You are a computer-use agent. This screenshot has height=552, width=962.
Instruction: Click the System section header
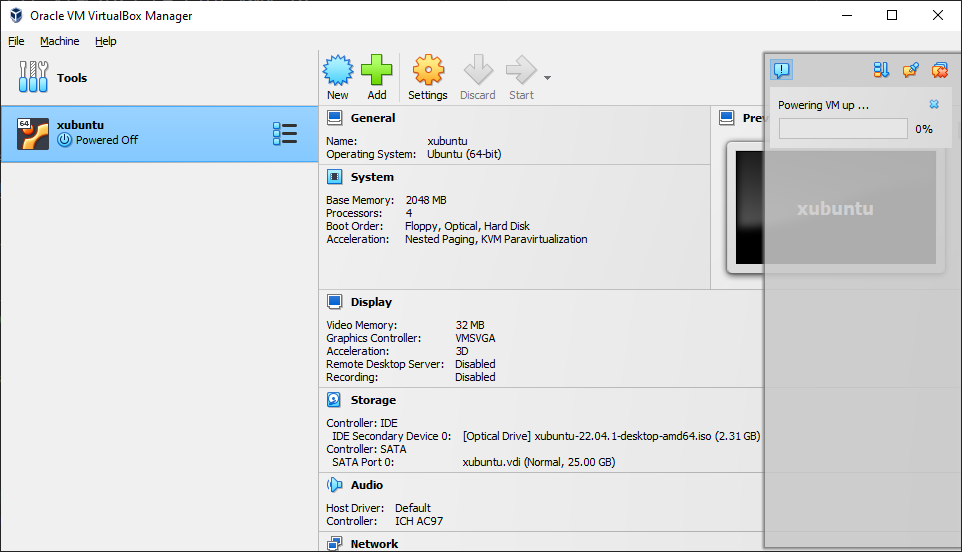(x=372, y=177)
